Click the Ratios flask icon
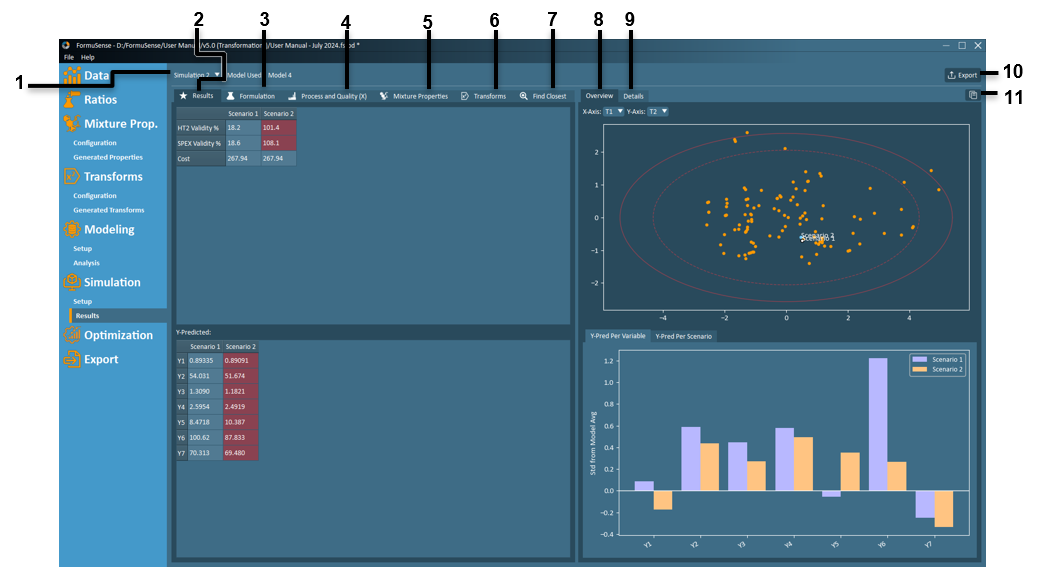1046x567 pixels. (x=71, y=100)
